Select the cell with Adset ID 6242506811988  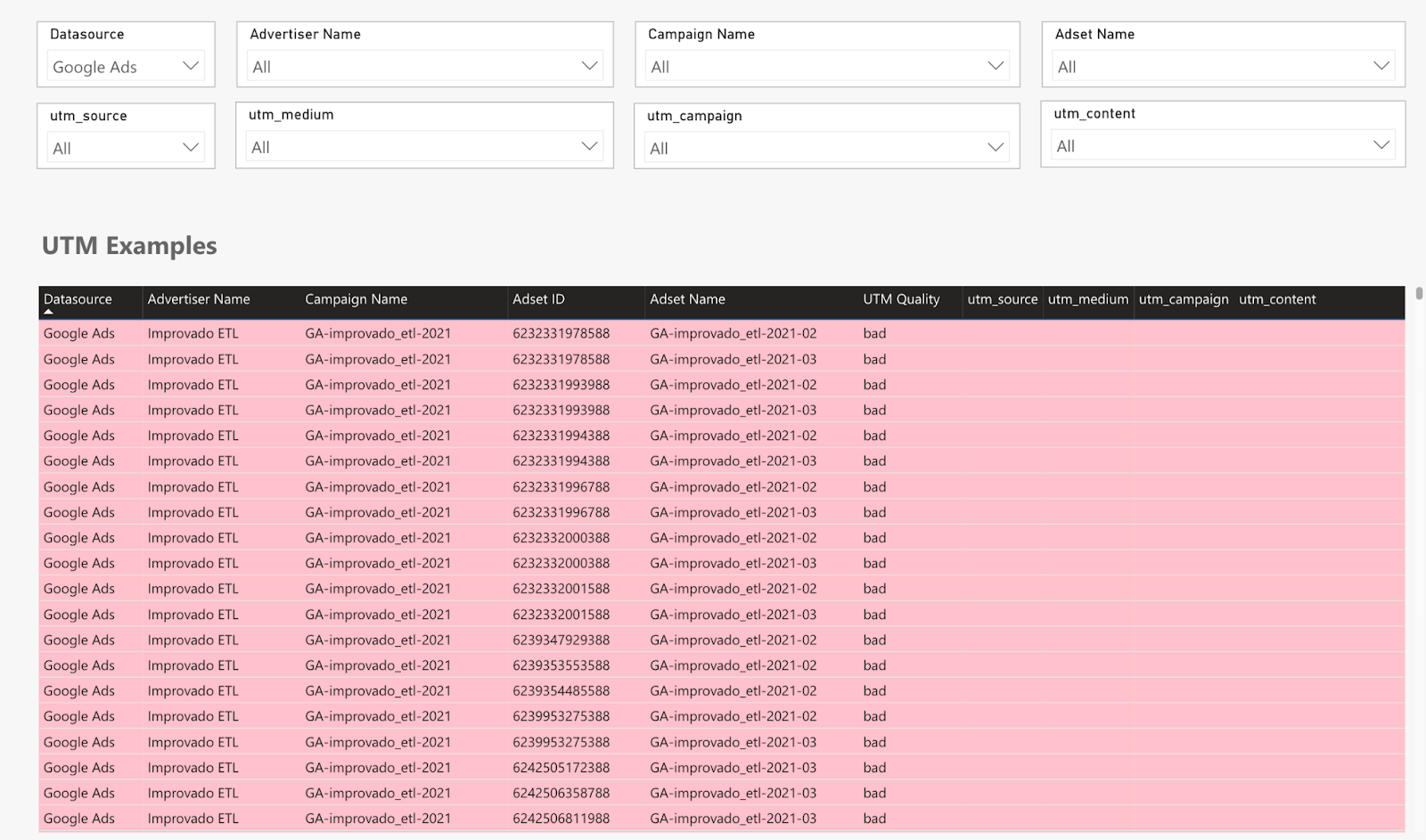click(561, 819)
